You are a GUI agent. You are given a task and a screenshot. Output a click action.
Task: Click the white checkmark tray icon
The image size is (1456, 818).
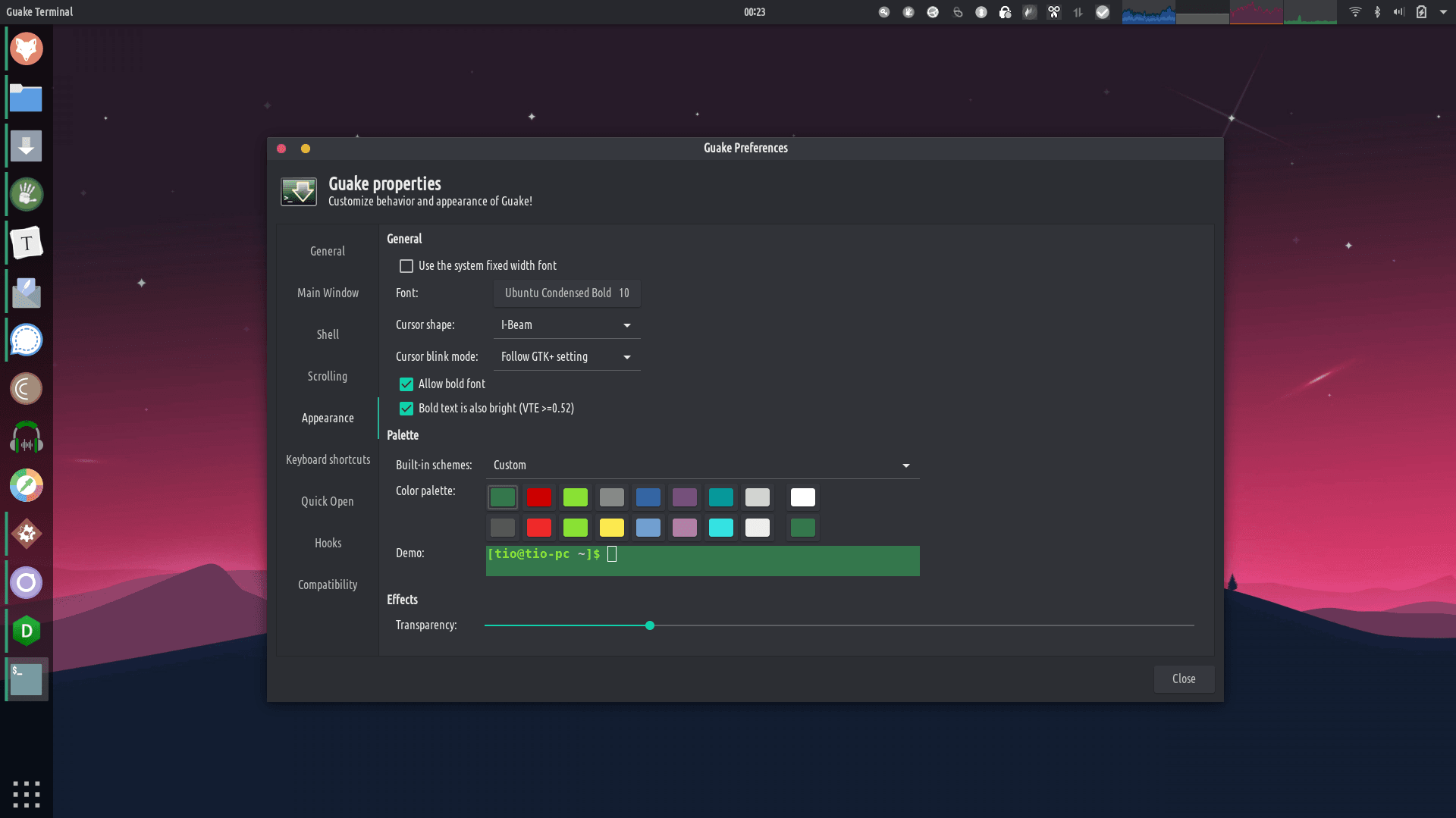click(x=1103, y=12)
